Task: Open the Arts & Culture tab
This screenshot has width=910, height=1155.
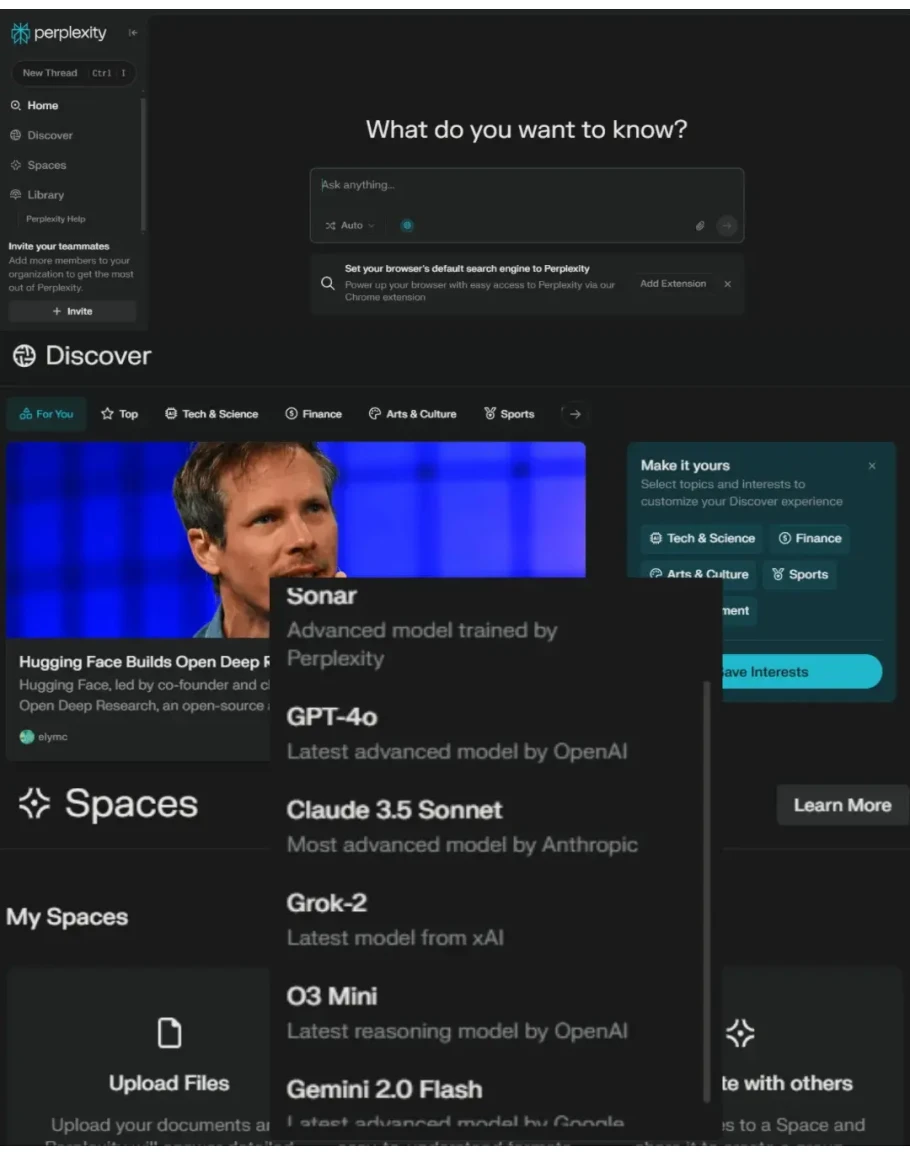Action: (x=412, y=414)
